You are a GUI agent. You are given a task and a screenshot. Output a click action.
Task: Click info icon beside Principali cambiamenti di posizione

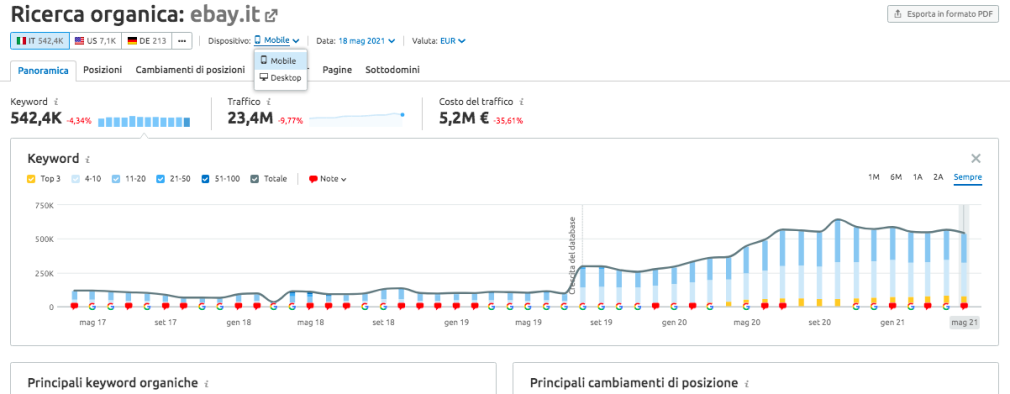(746, 384)
